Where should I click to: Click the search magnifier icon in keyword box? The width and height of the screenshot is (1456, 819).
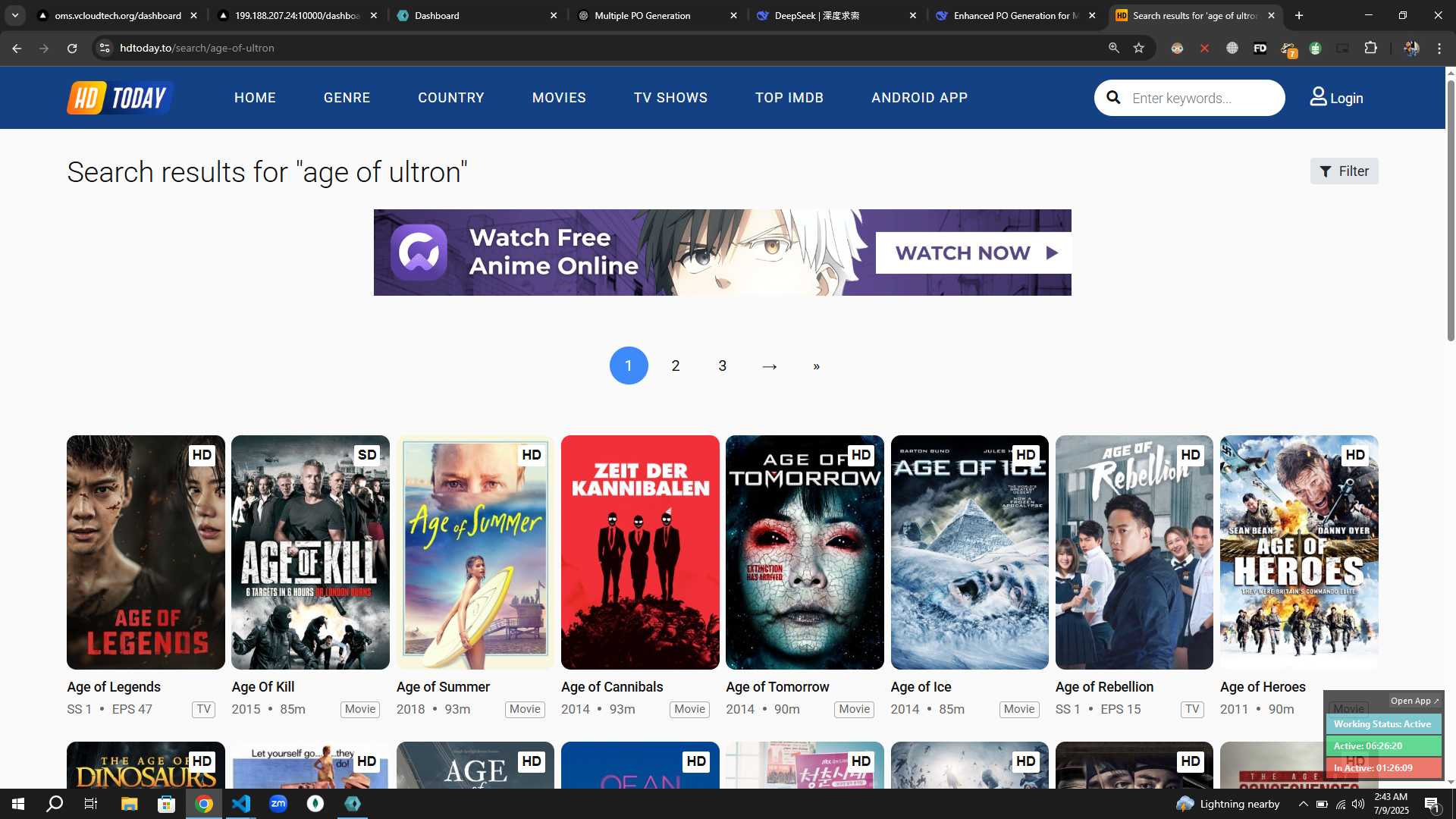click(x=1113, y=98)
